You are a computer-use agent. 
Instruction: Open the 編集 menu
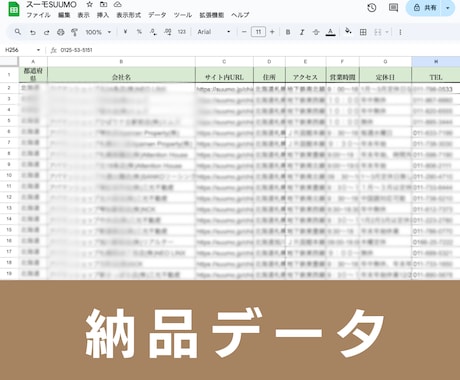[x=64, y=15]
